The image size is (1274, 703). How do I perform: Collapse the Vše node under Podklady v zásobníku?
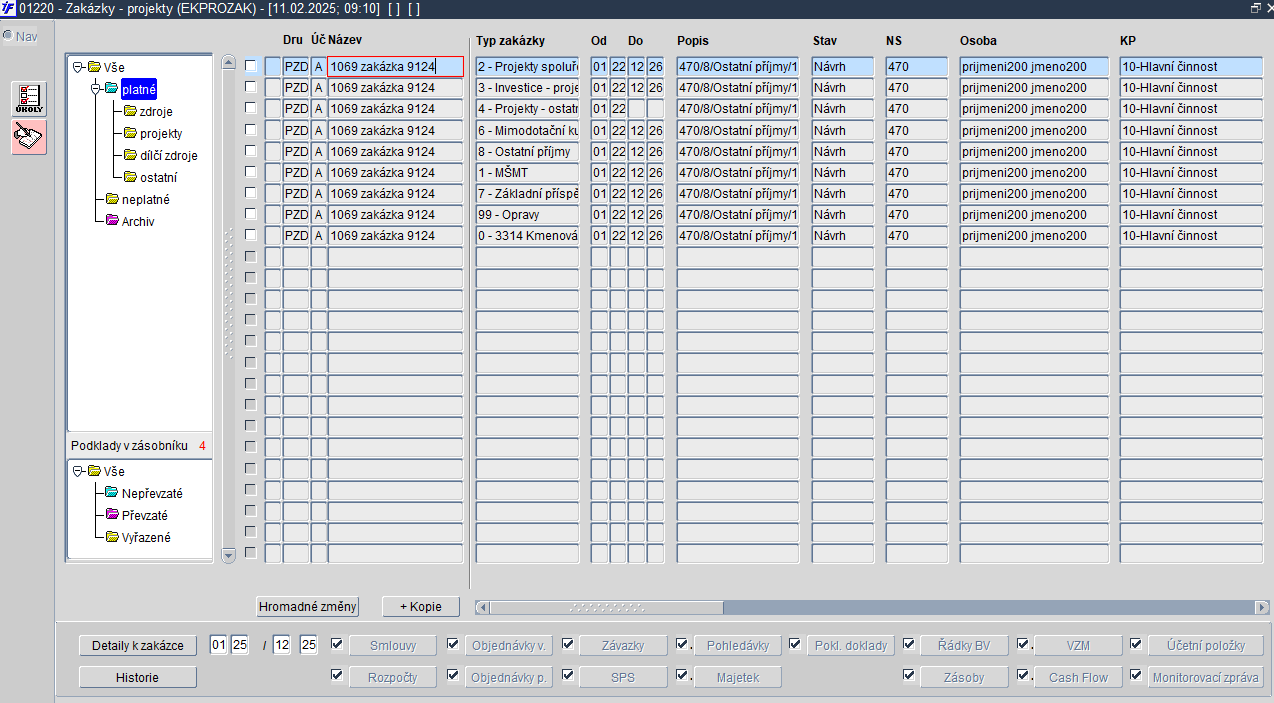[78, 471]
